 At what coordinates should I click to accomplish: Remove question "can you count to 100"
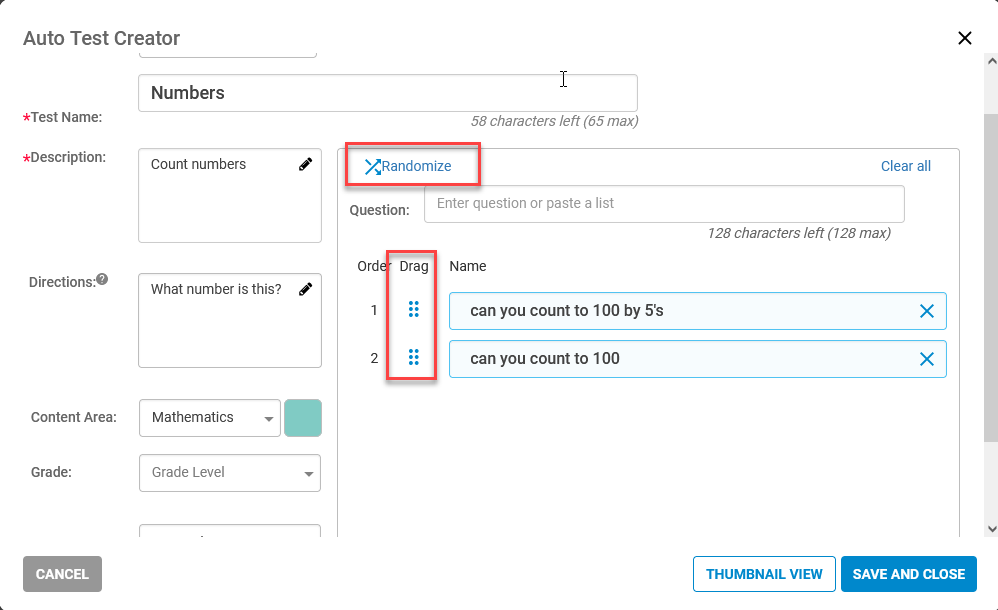(x=927, y=359)
